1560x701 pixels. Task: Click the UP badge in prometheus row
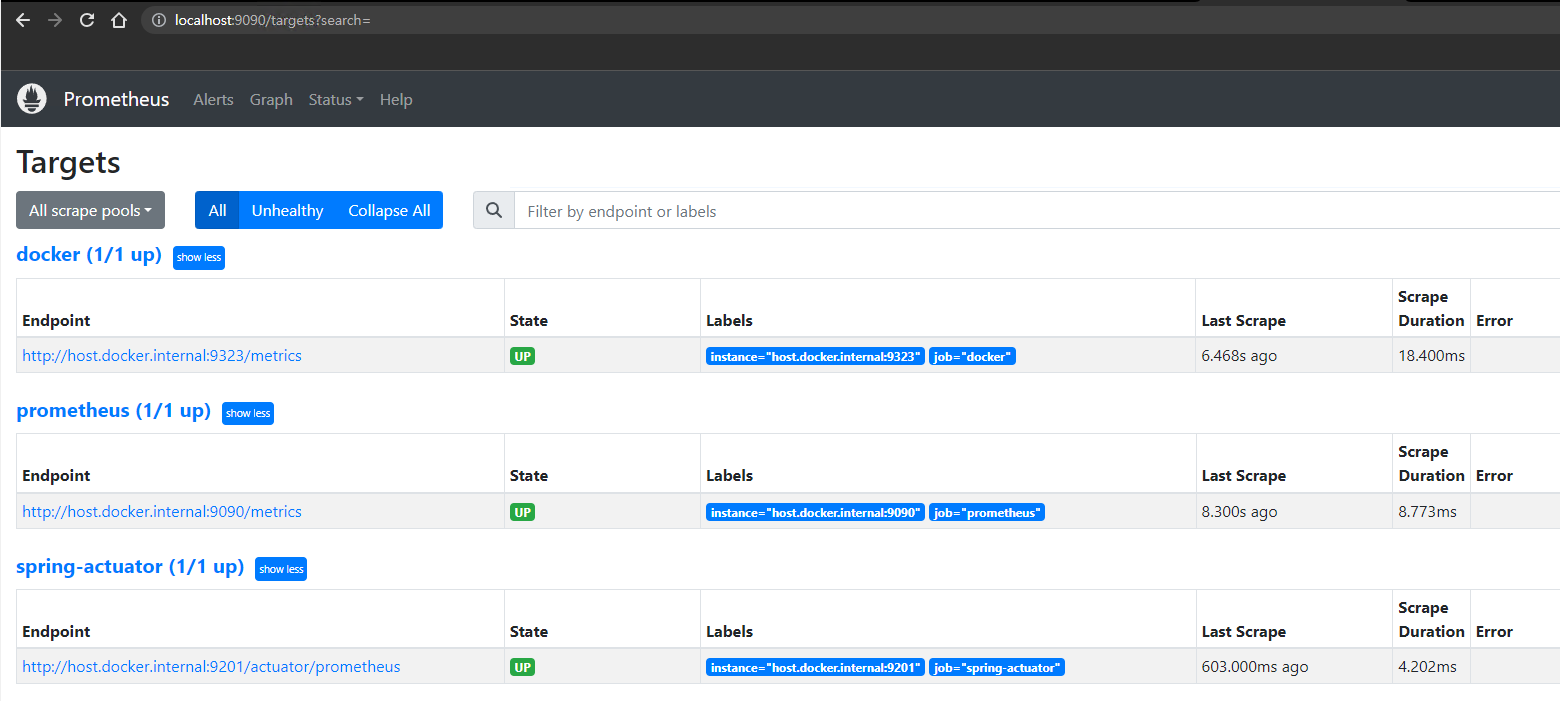pyautogui.click(x=522, y=512)
